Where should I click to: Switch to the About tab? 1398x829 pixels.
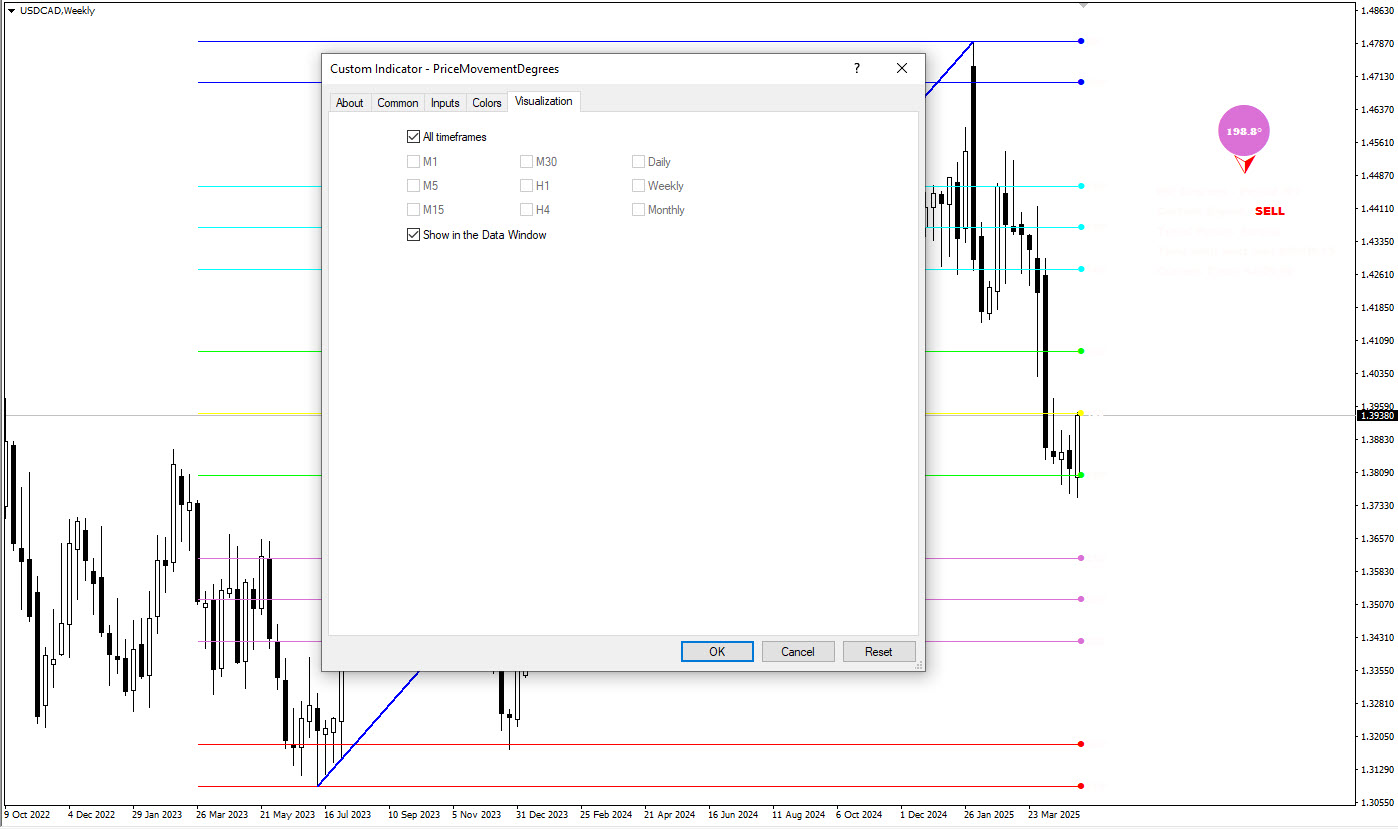coord(350,103)
